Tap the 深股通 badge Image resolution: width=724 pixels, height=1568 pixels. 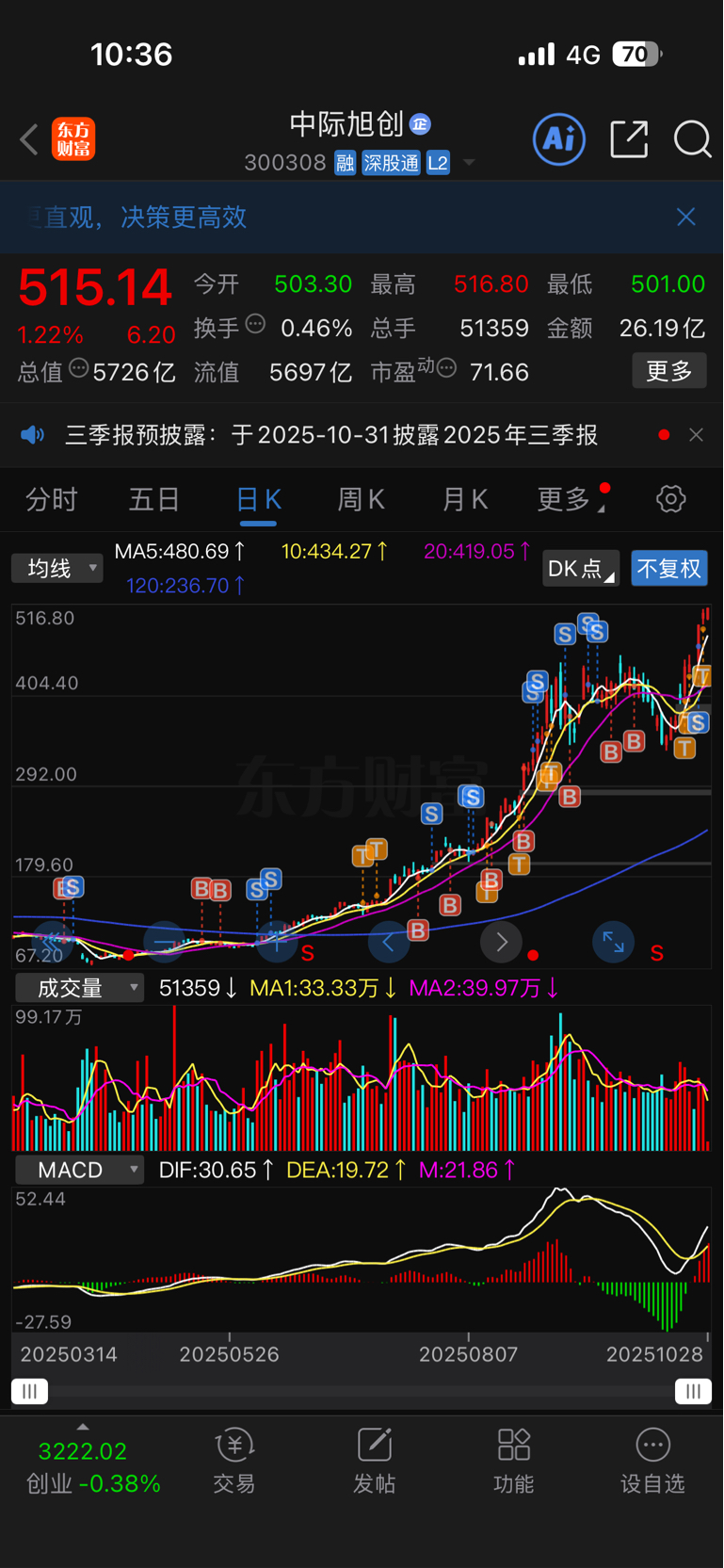[x=391, y=163]
